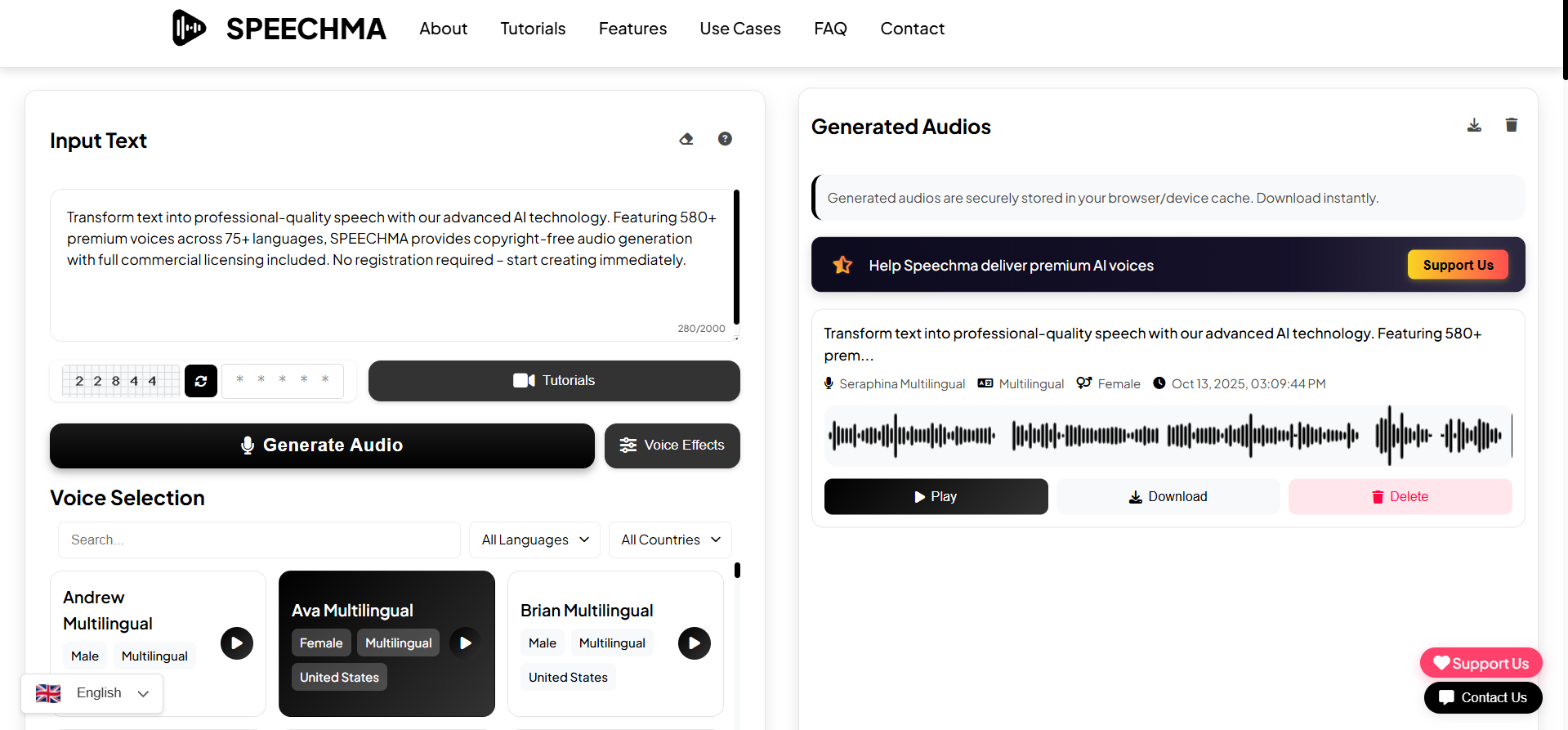Viewport: 1568px width, 730px height.
Task: Go to Tutorials in navigation bar
Action: pos(533,29)
